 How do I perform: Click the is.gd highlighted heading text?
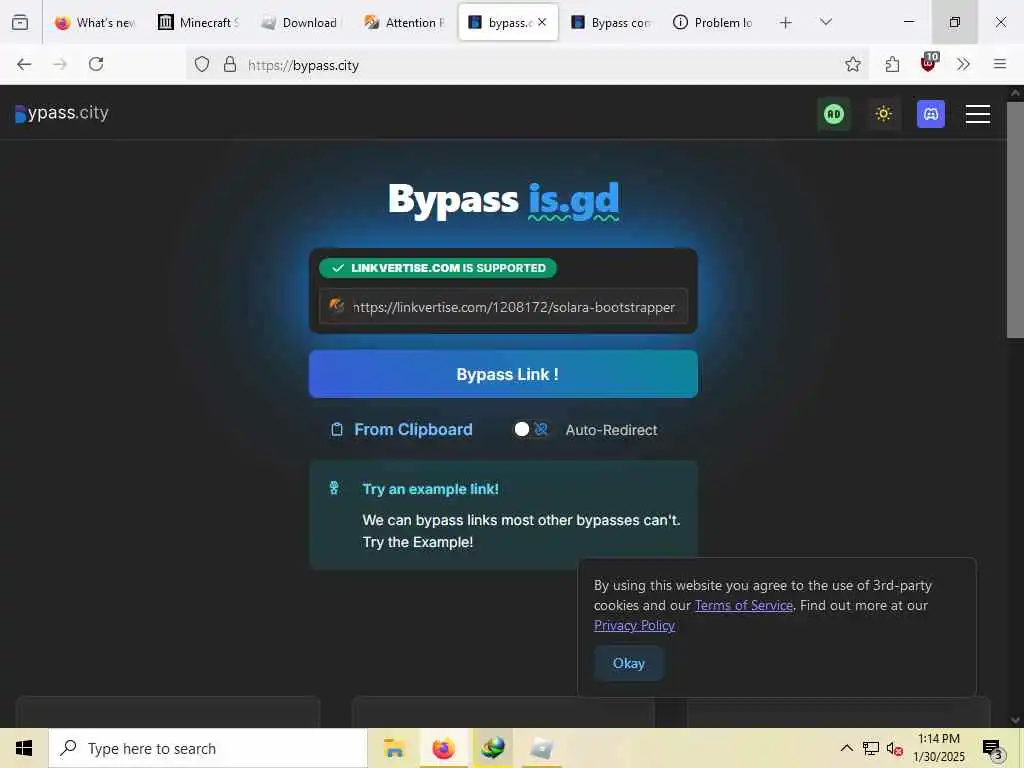pyautogui.click(x=573, y=200)
